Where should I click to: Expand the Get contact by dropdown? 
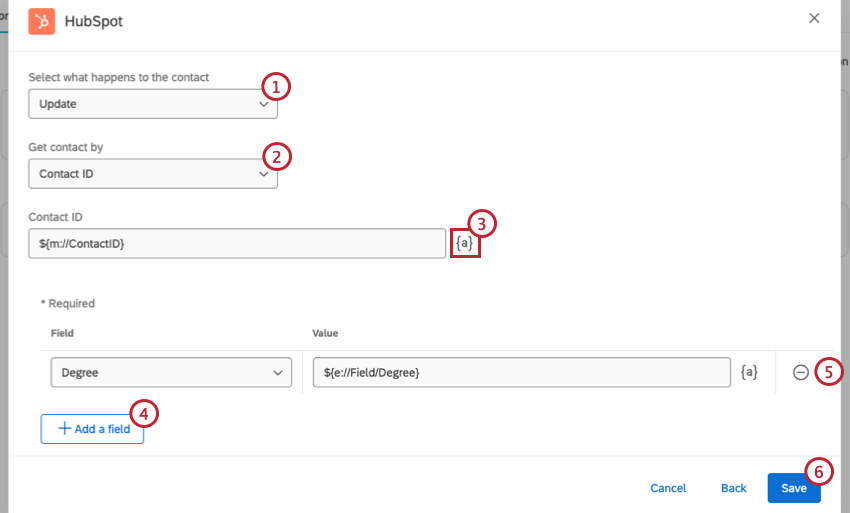(152, 174)
